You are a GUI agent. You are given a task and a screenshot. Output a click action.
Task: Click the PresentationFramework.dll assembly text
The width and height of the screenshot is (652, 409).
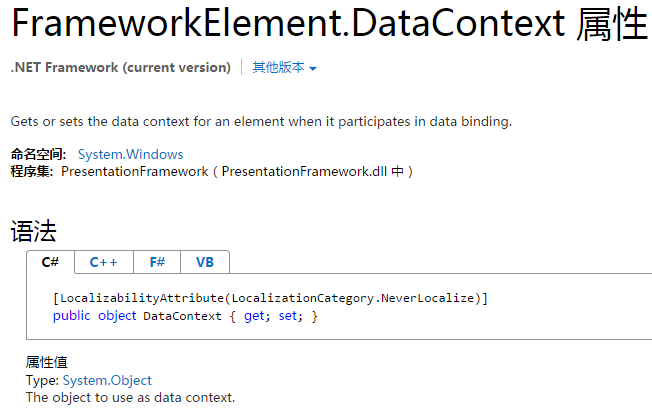point(304,171)
